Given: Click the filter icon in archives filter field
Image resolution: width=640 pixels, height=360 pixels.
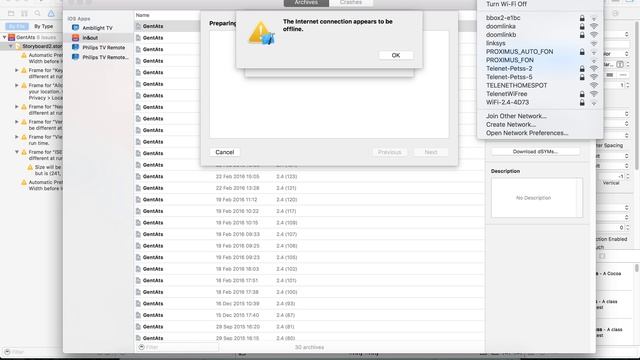Looking at the screenshot, I should click(x=142, y=347).
